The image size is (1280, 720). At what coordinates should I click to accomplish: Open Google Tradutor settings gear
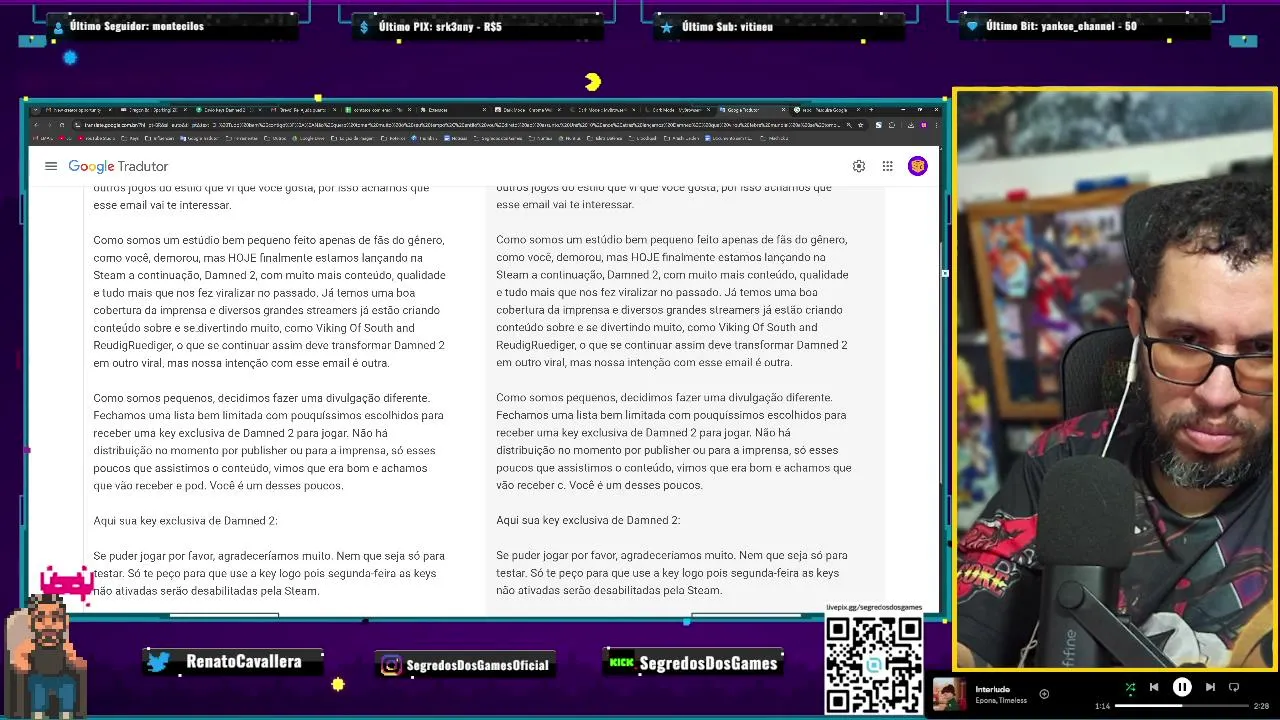tap(859, 166)
